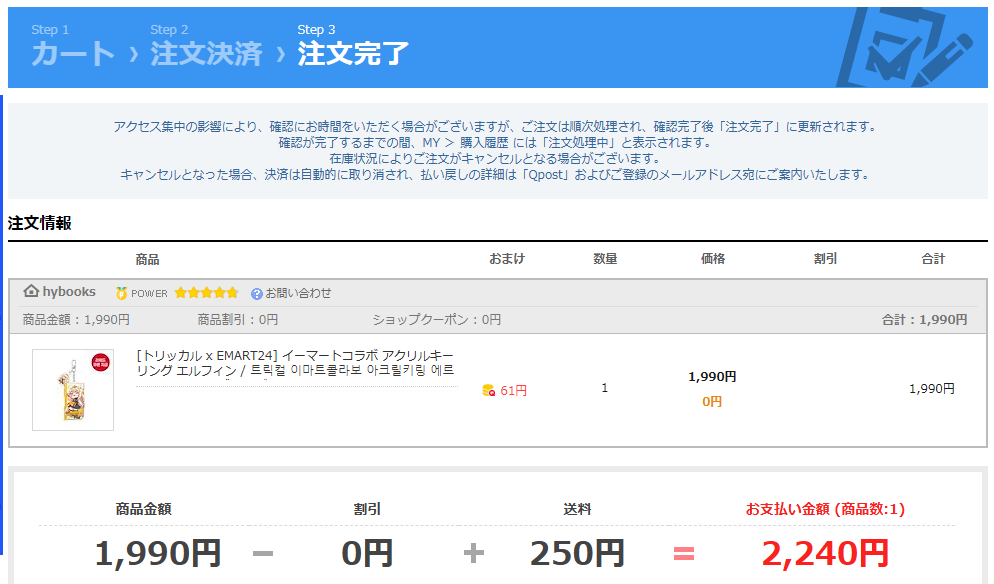This screenshot has width=994, height=584.
Task: Click the question mark inquiry icon
Action: click(x=257, y=293)
